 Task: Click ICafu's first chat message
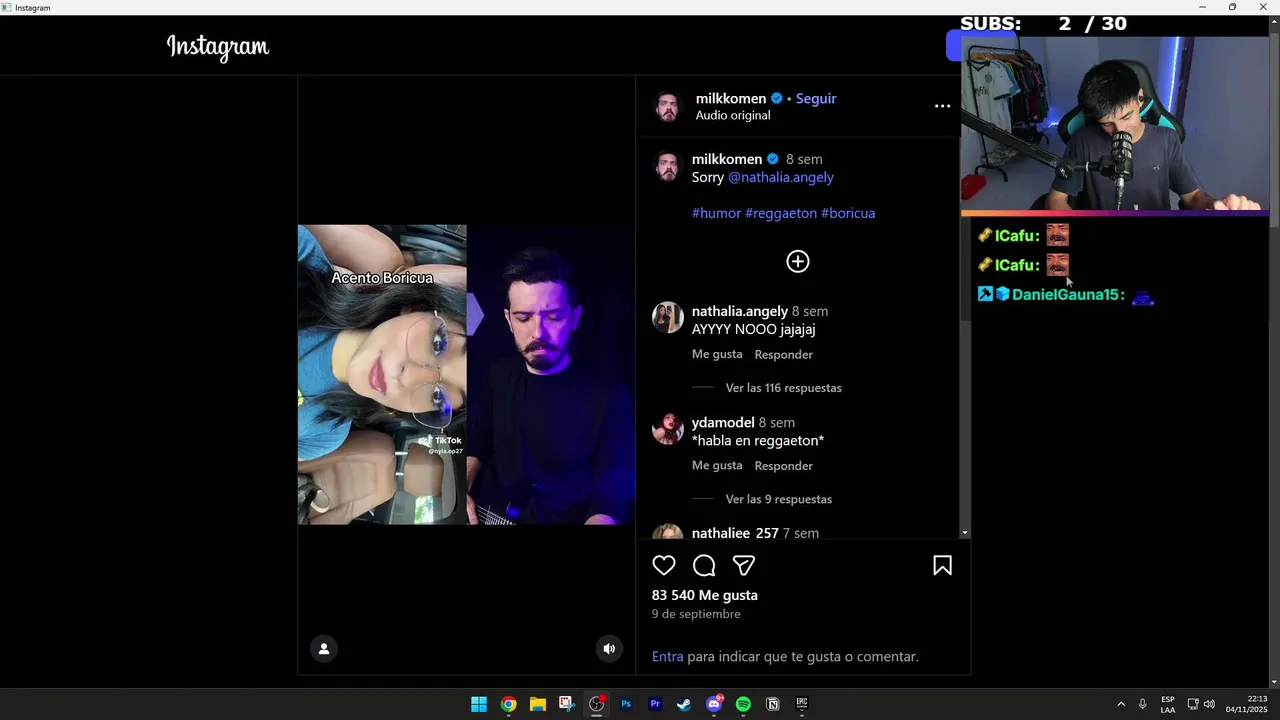1024,236
